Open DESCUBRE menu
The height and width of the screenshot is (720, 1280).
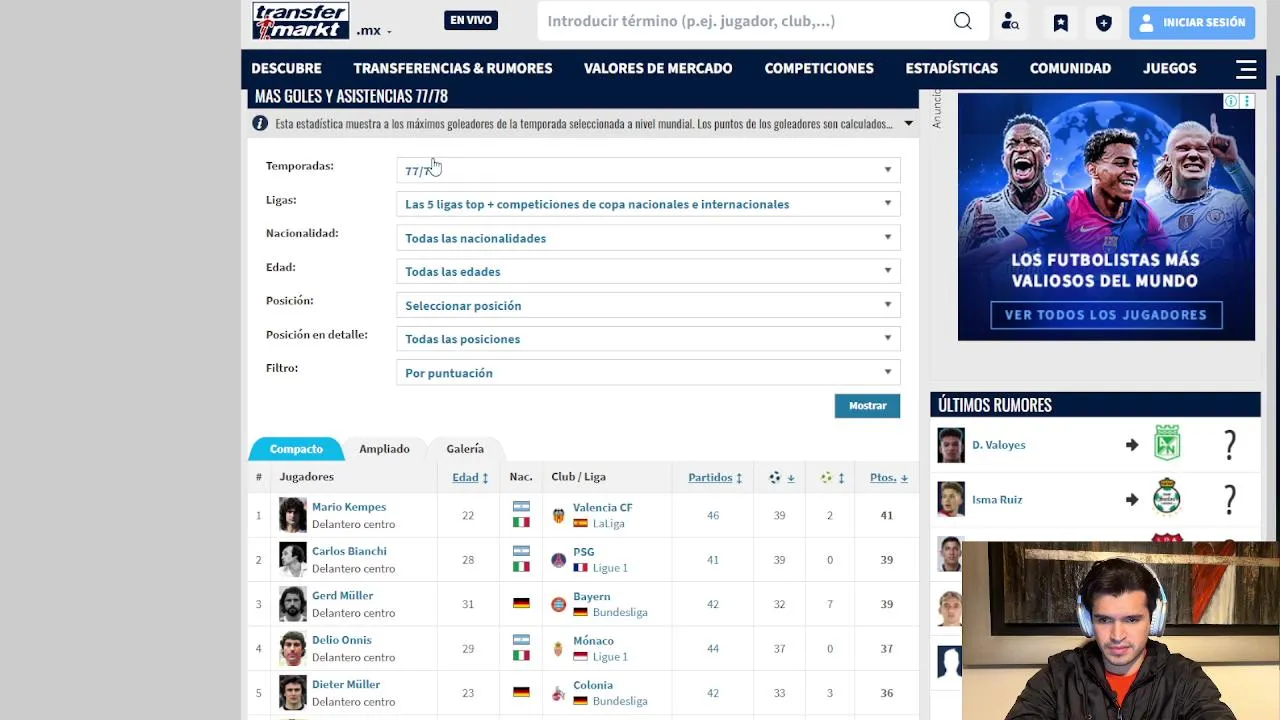286,68
